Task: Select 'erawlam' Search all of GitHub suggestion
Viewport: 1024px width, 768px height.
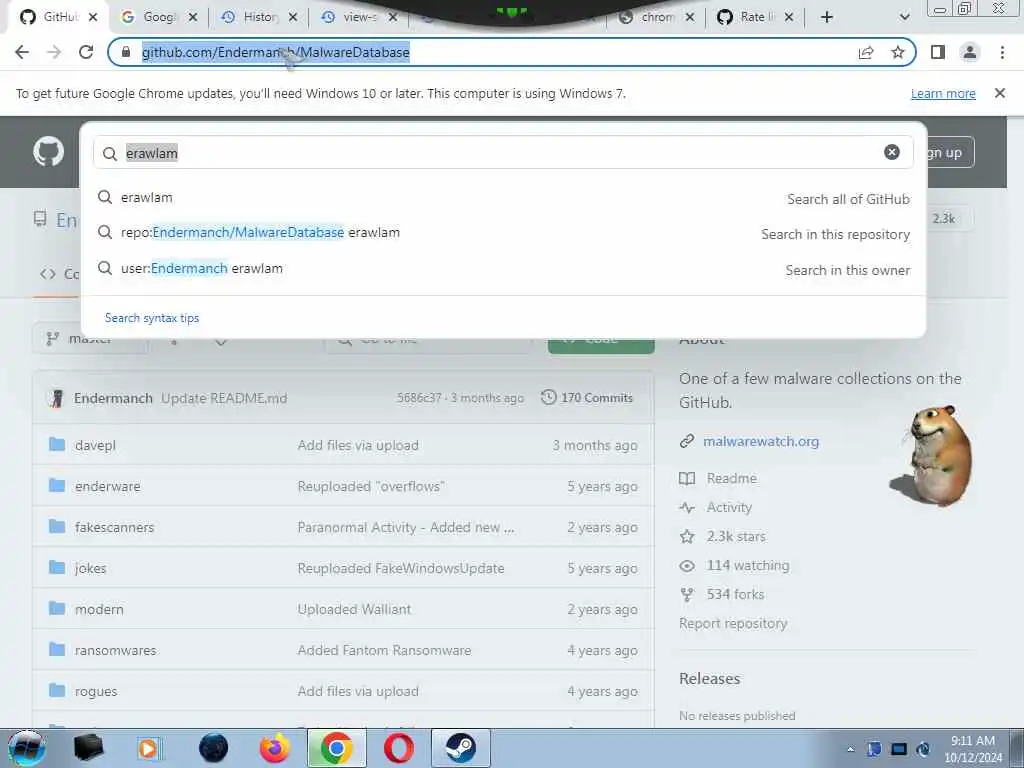Action: (x=504, y=198)
